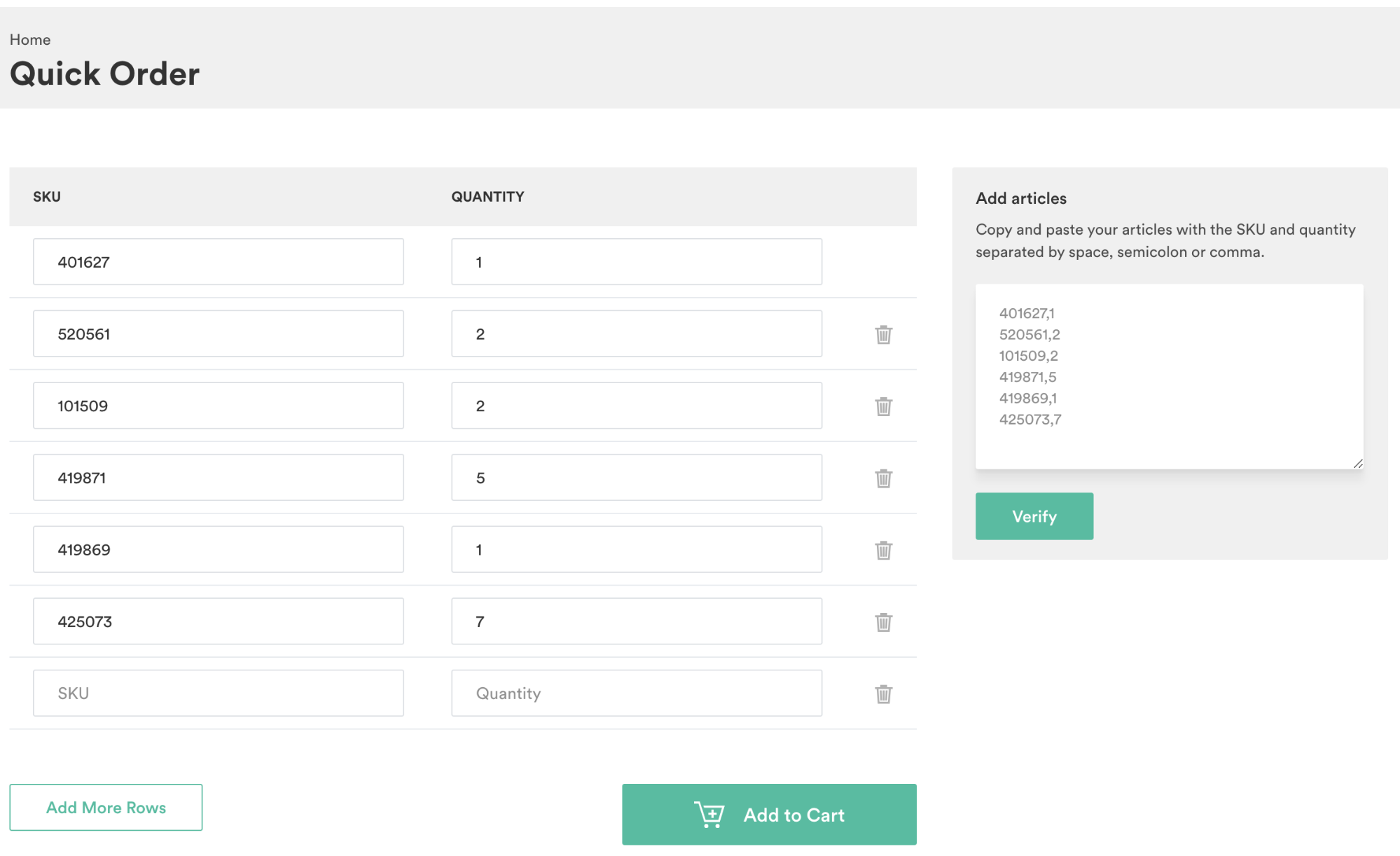Click SKU field containing 419869
The image size is (1400, 856).
218,550
